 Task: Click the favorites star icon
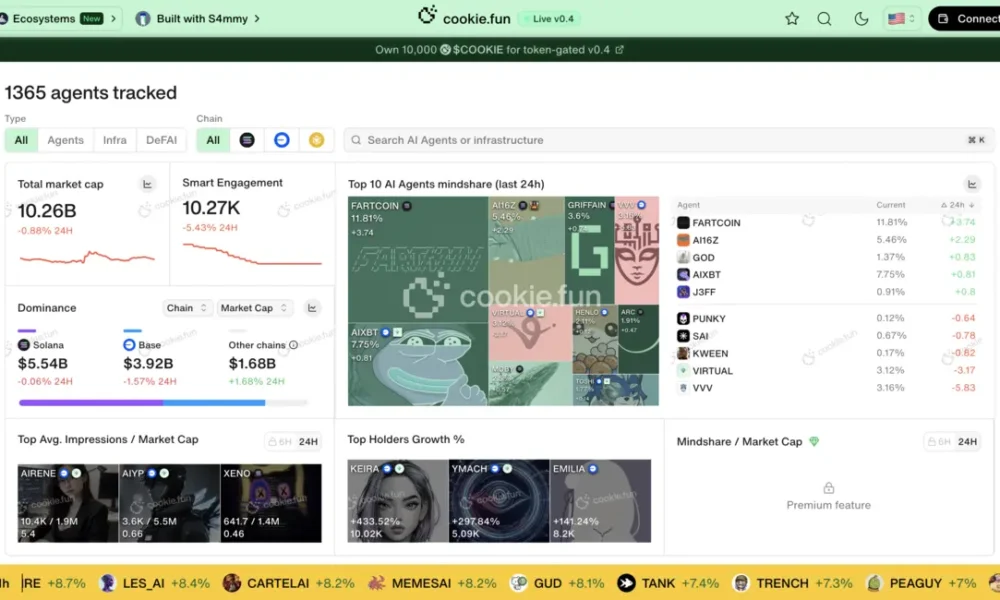tap(791, 18)
